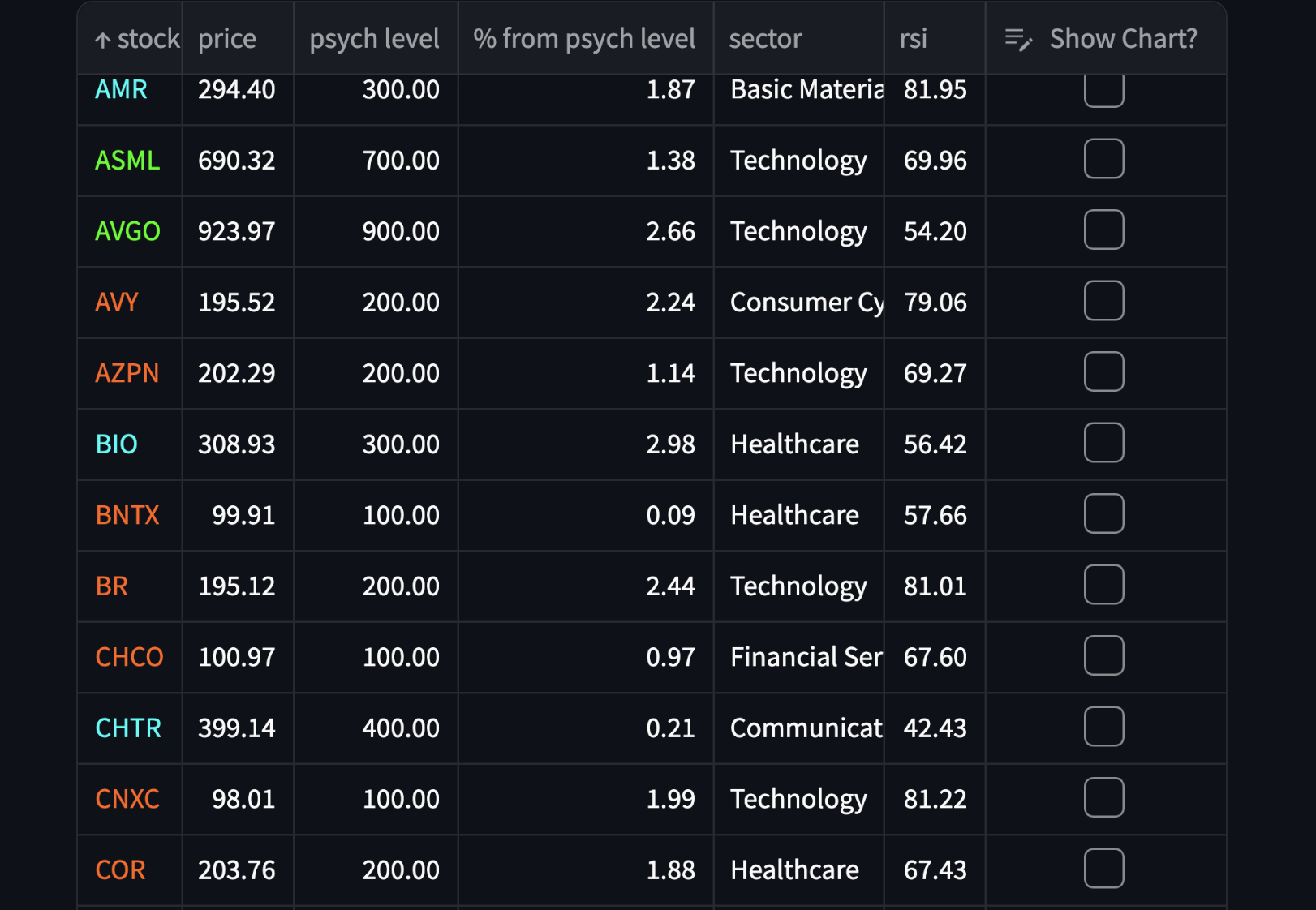Sort the table by price
The width and height of the screenshot is (1316, 910).
[226, 37]
